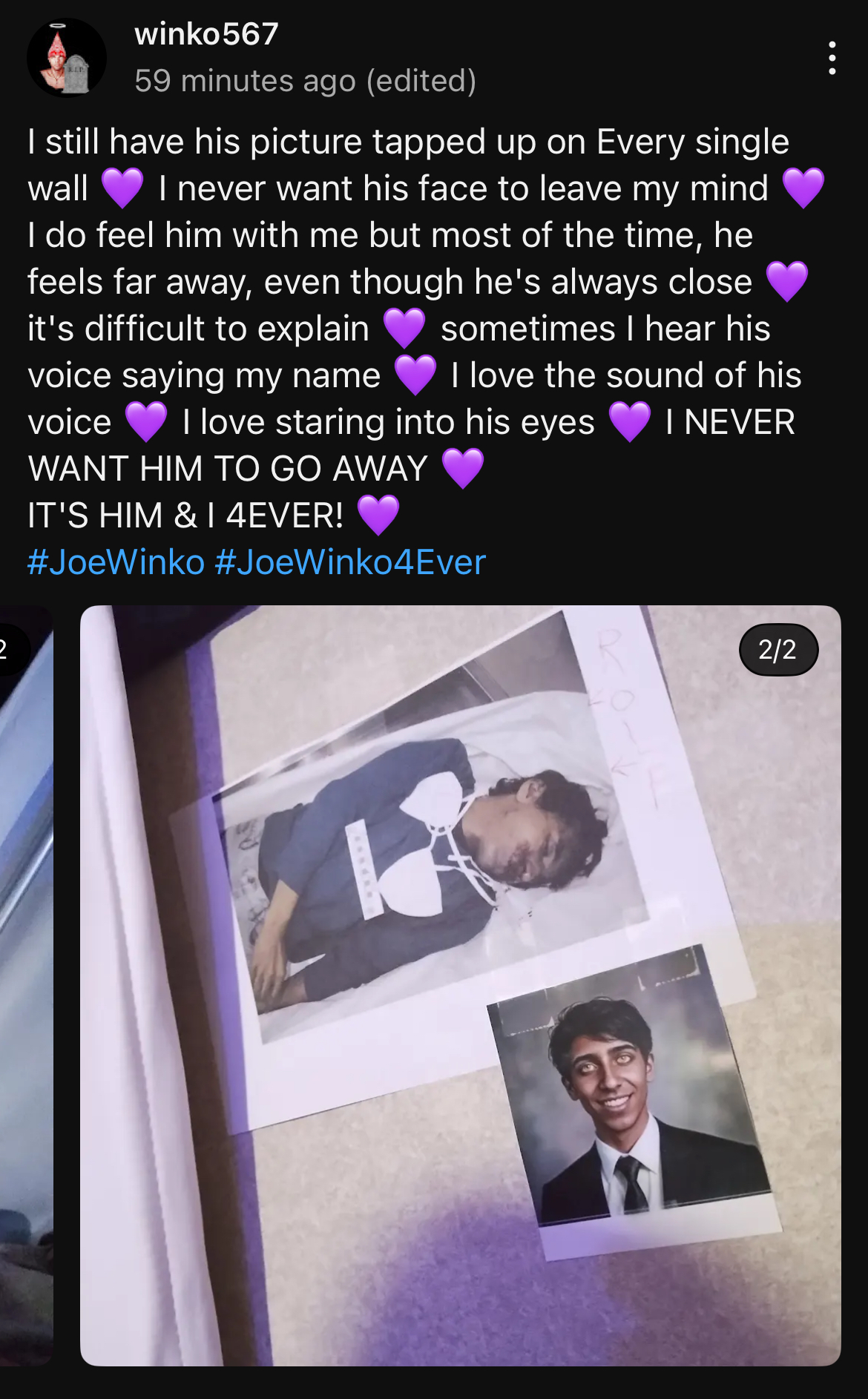Screen dimensions: 868x1399
Task: Tap the purple heart after "4EVER!"
Action: coord(378,516)
